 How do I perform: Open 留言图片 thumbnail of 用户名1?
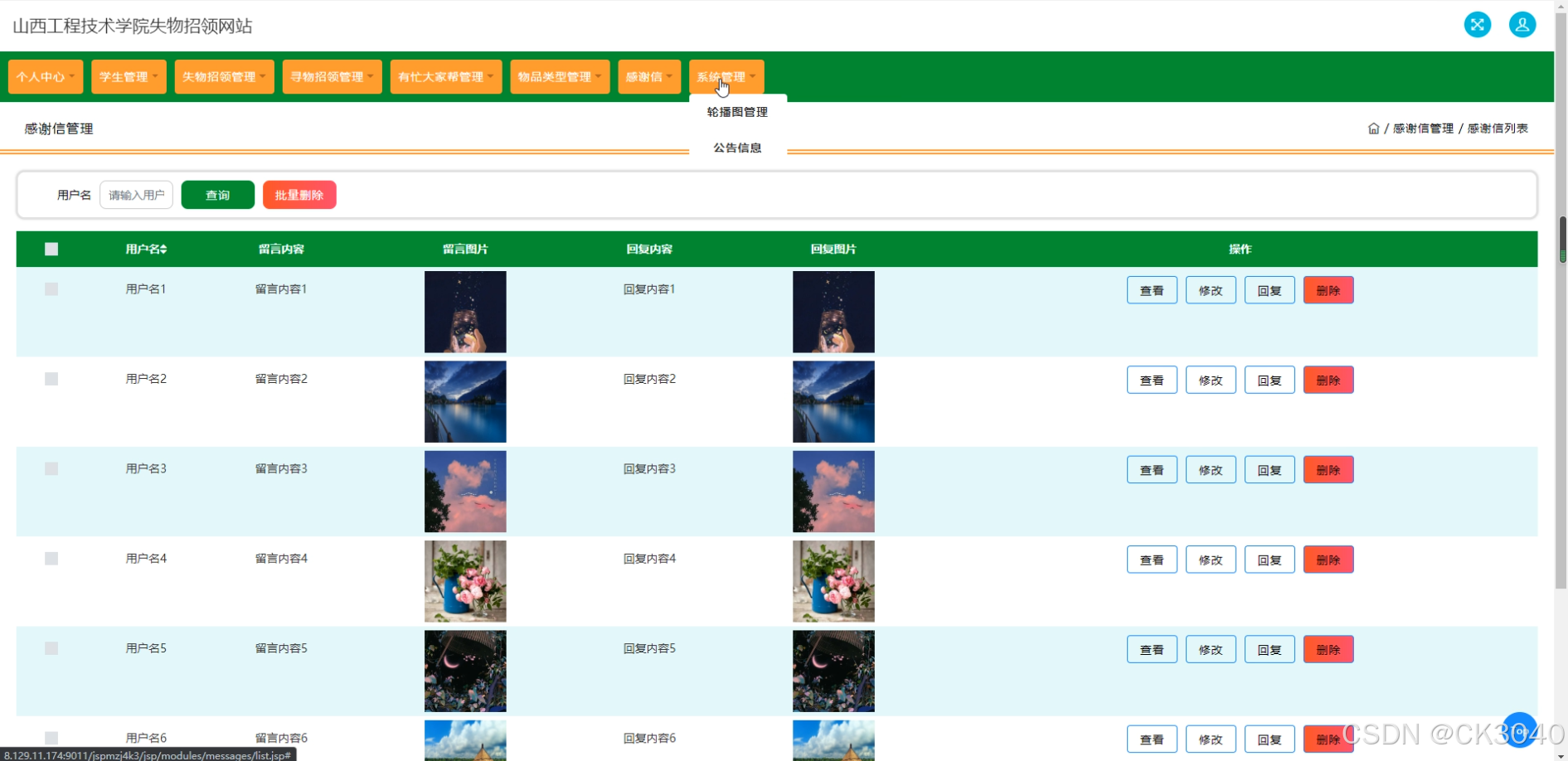point(465,312)
